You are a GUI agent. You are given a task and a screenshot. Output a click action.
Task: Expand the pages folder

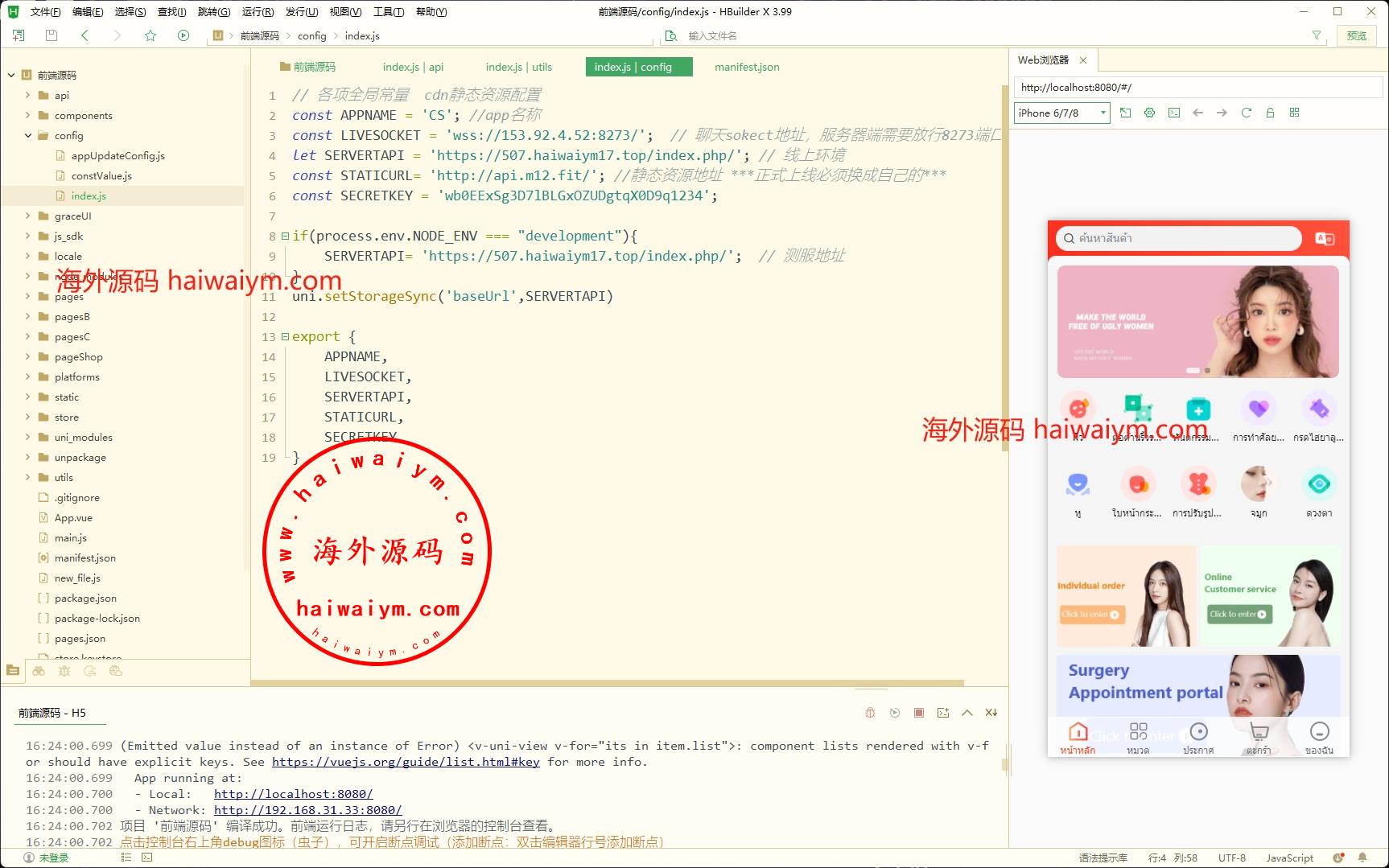28,296
